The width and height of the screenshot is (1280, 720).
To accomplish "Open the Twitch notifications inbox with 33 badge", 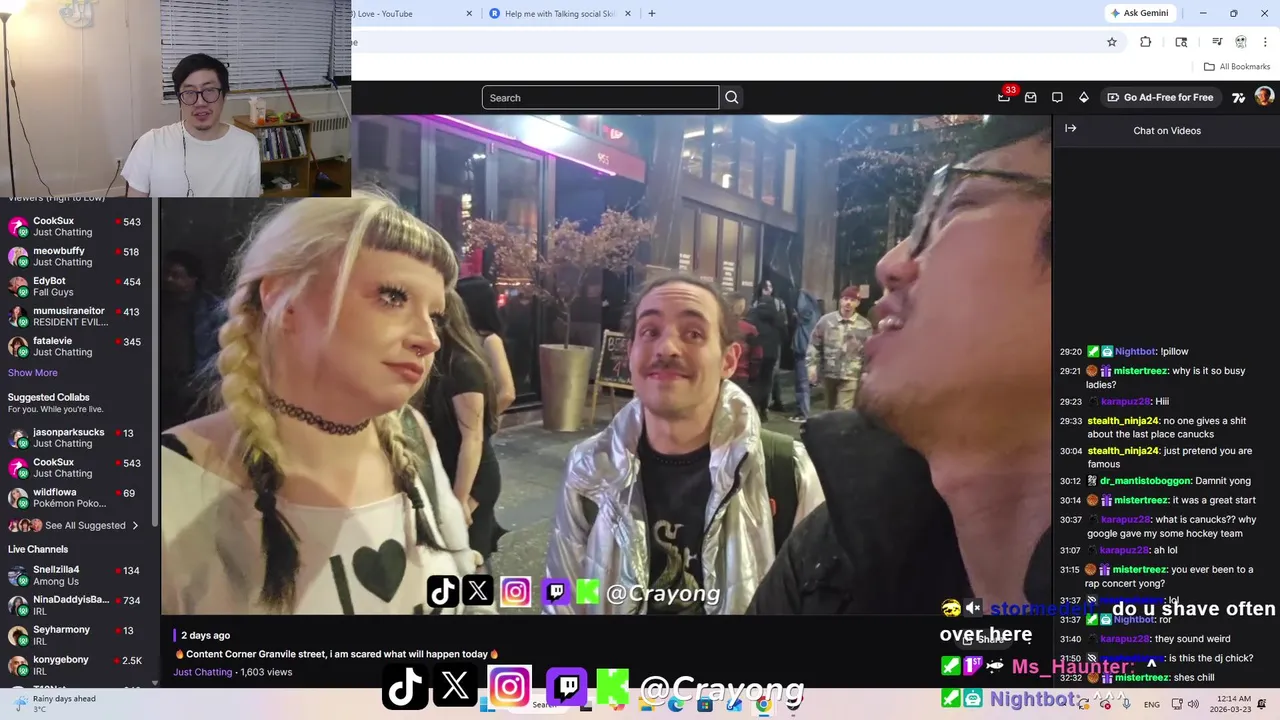I will [1004, 97].
